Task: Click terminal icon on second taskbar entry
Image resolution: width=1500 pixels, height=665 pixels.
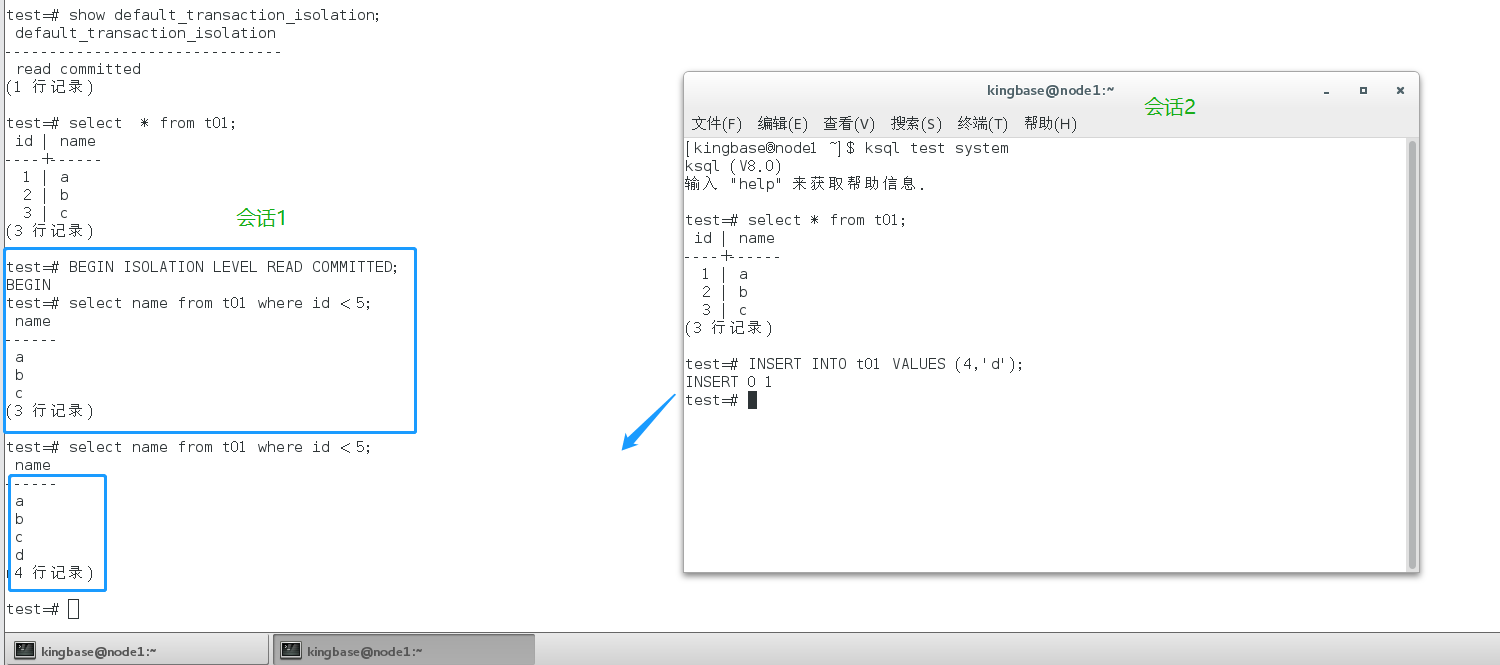Action: tap(291, 650)
